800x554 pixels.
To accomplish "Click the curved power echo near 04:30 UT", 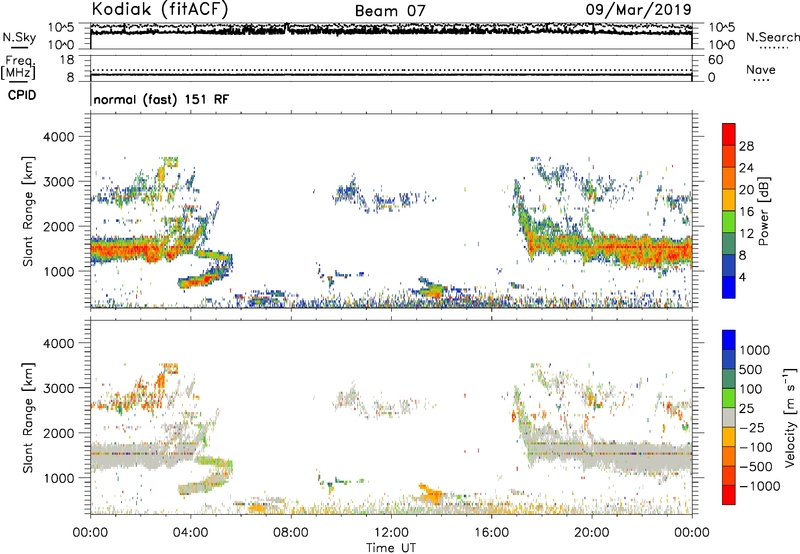I will pyautogui.click(x=207, y=269).
